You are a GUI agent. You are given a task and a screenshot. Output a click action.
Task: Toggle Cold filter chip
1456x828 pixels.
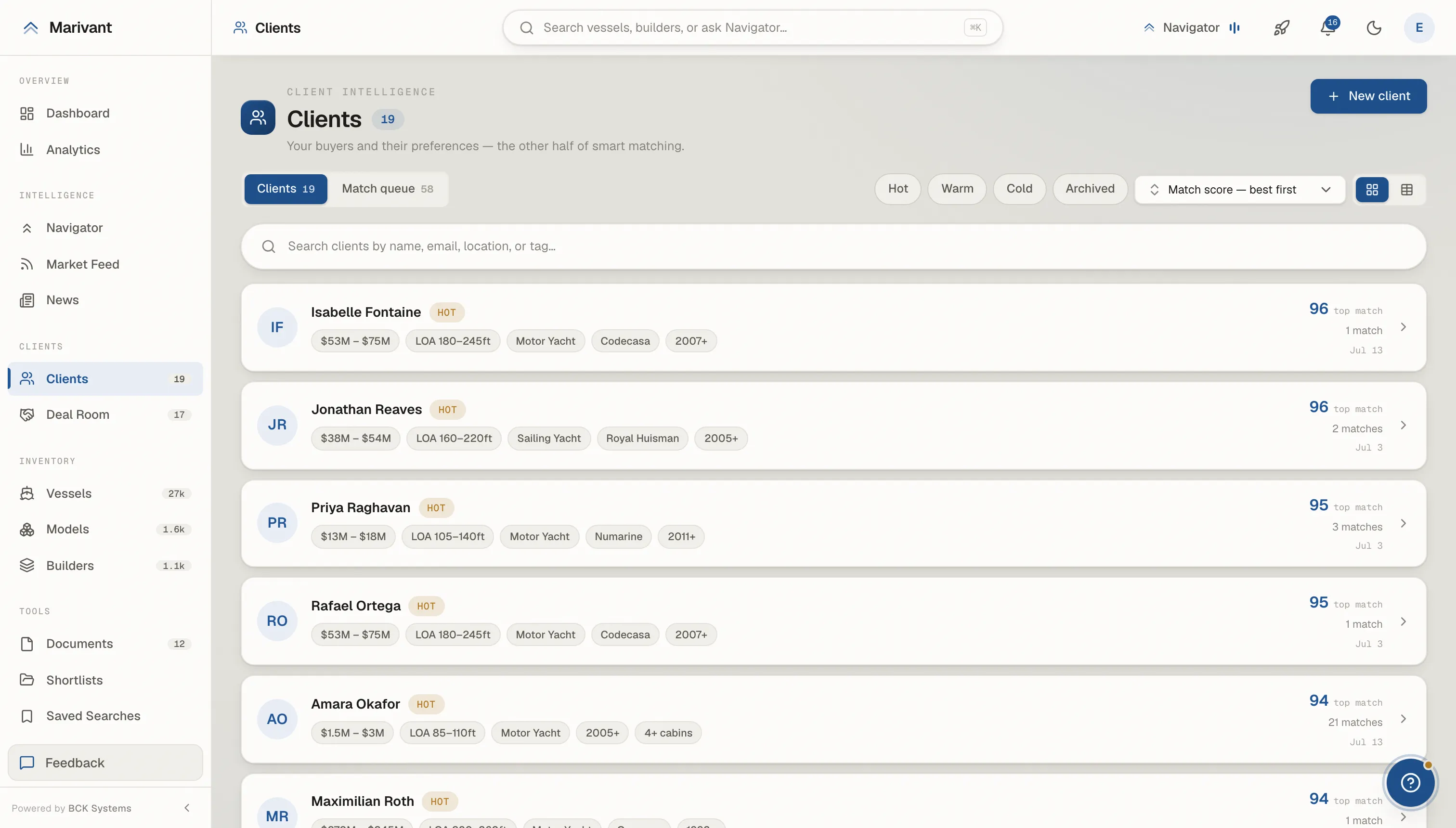[x=1019, y=189]
